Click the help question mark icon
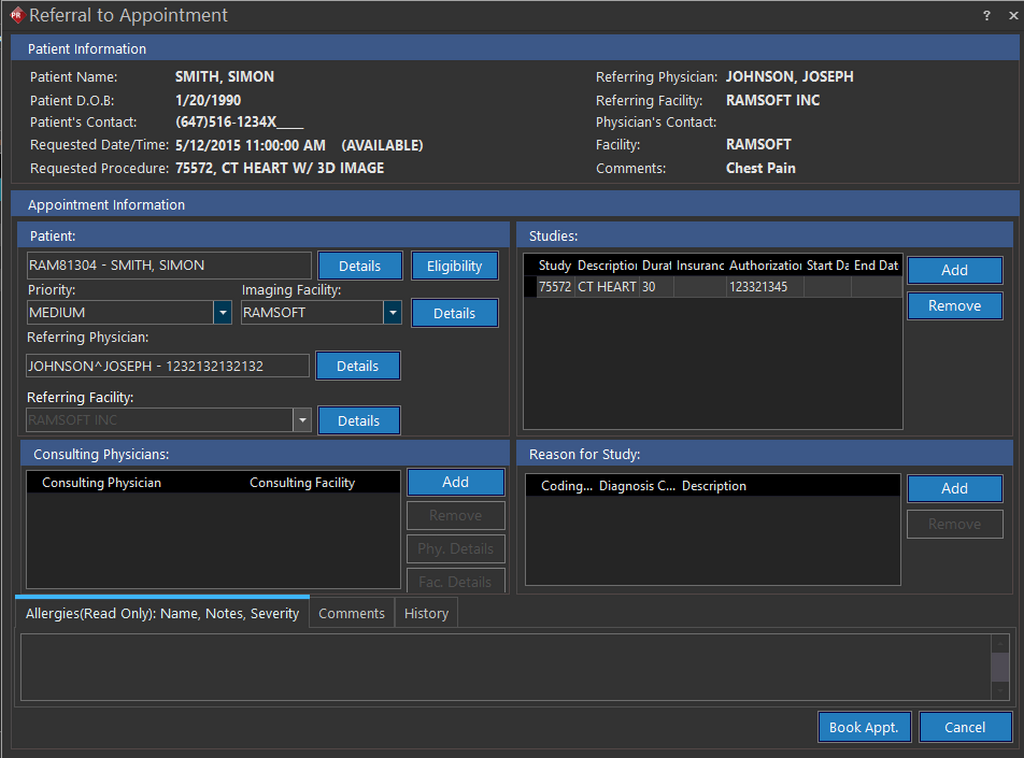Viewport: 1024px width, 758px height. [x=987, y=15]
